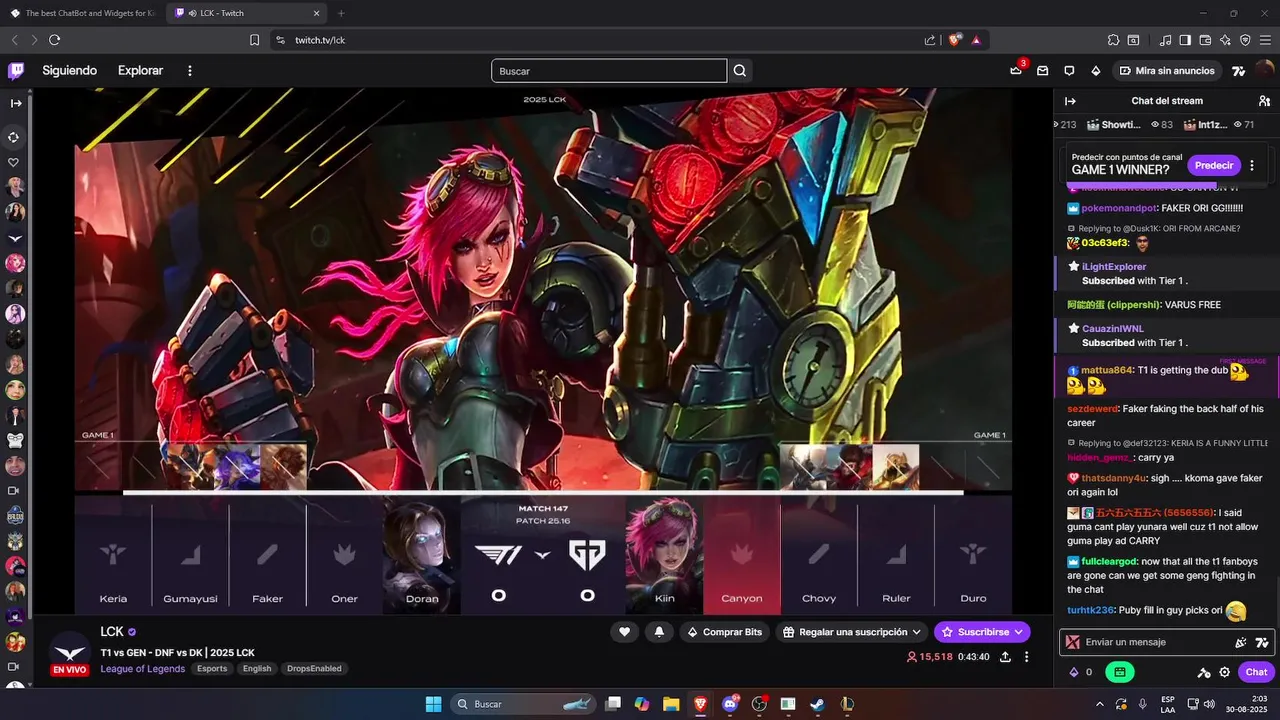
Task: Switch to the LCK - Twitch tab
Action: click(247, 13)
